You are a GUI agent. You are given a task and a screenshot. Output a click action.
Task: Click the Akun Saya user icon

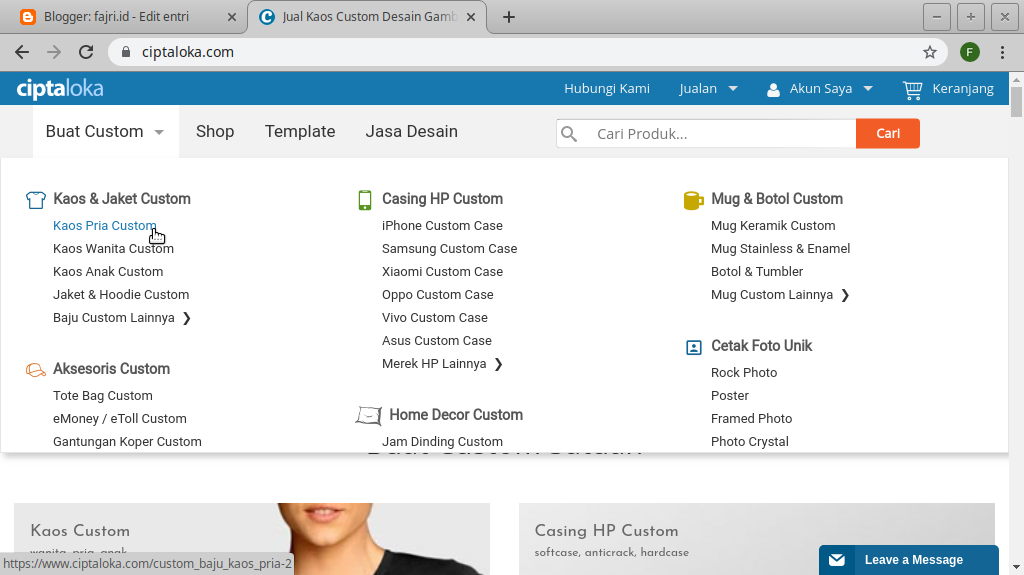pyautogui.click(x=773, y=90)
